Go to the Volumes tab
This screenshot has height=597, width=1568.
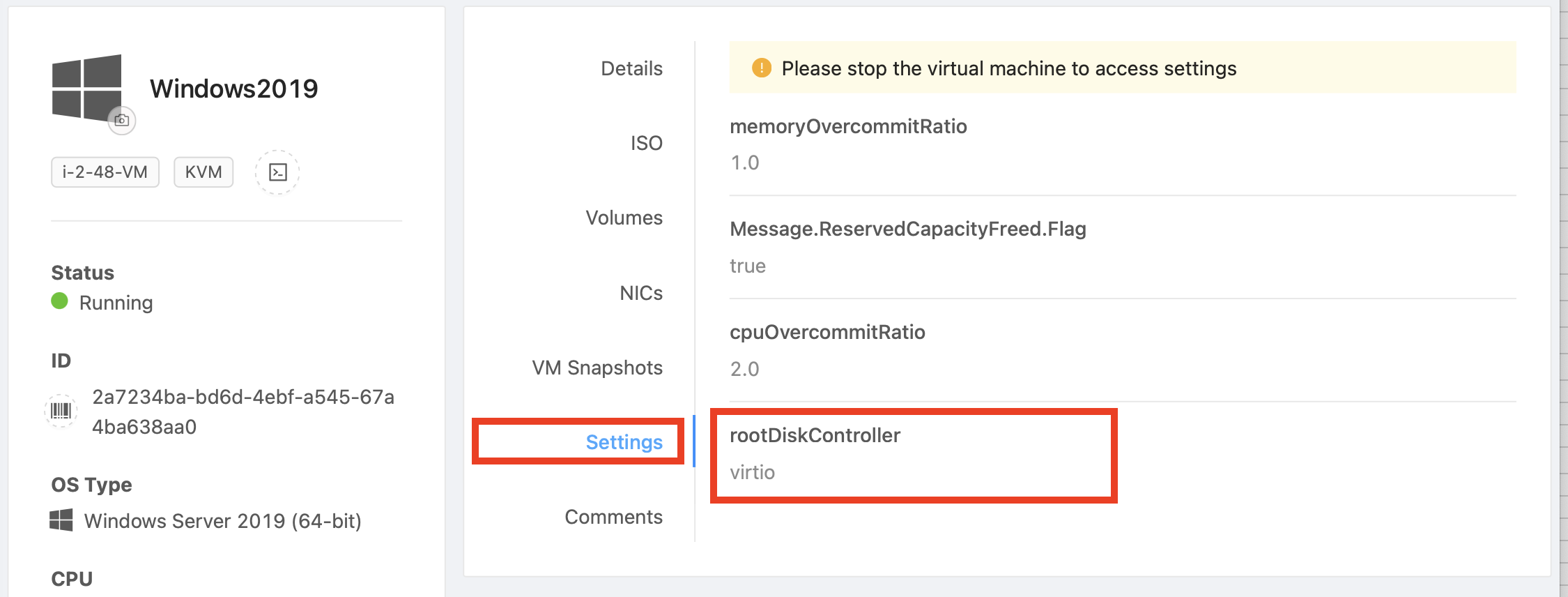pos(624,218)
